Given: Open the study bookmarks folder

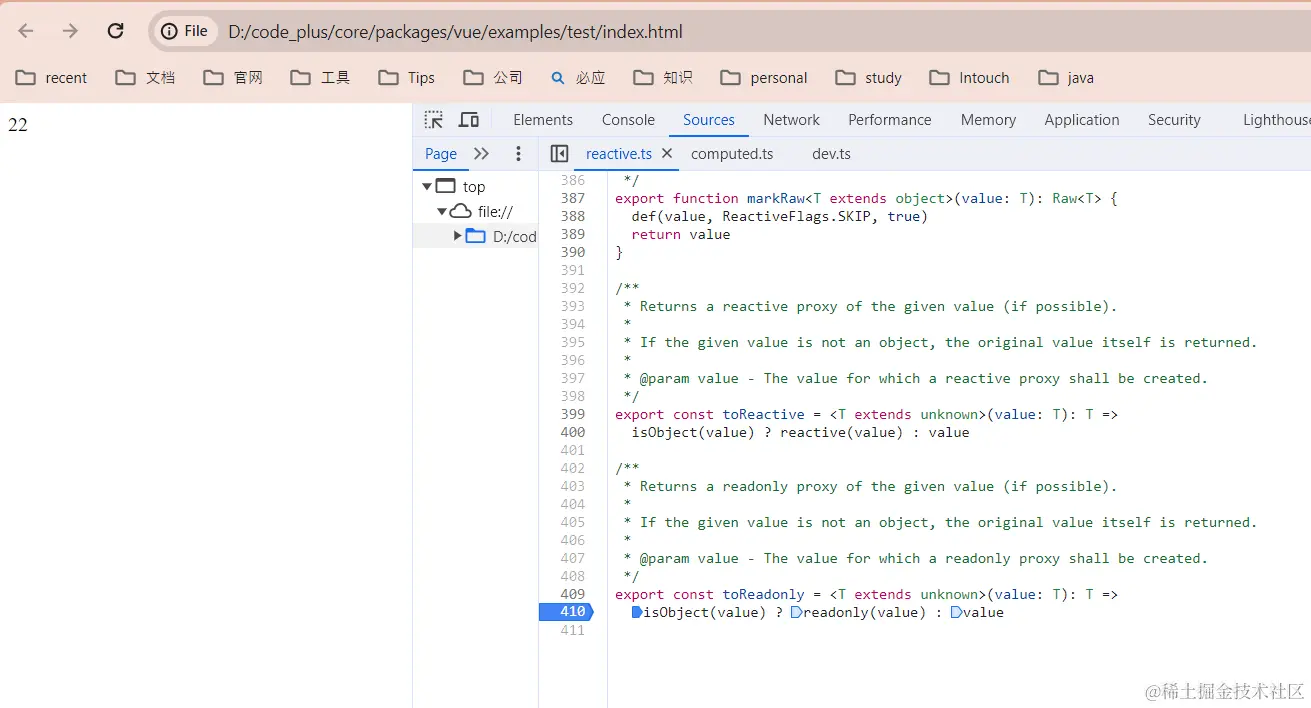Looking at the screenshot, I should 869,78.
